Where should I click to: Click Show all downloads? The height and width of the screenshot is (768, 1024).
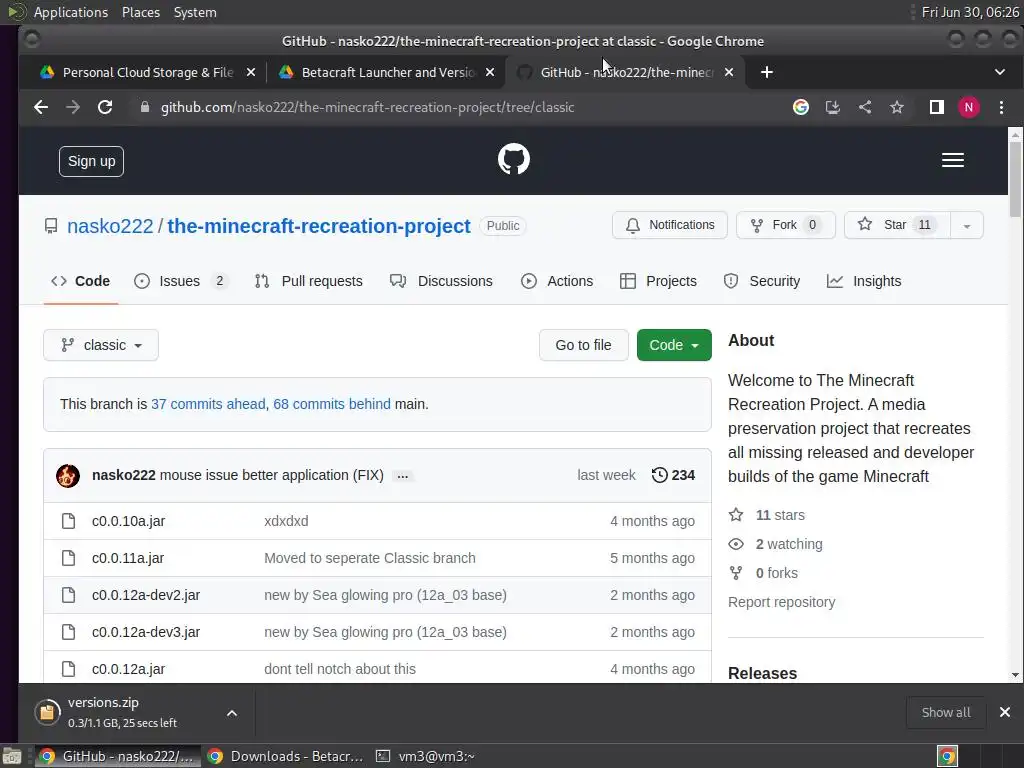946,712
